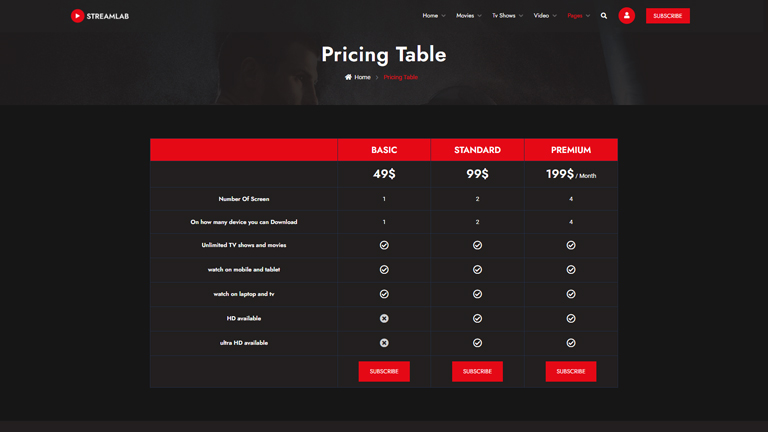
Task: Subscribe to the Basic plan
Action: [384, 371]
